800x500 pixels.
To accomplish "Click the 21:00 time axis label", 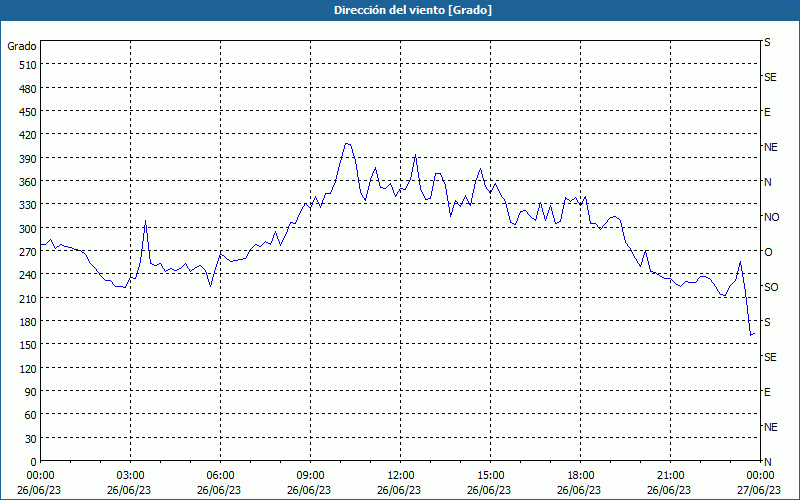I will tap(670, 476).
